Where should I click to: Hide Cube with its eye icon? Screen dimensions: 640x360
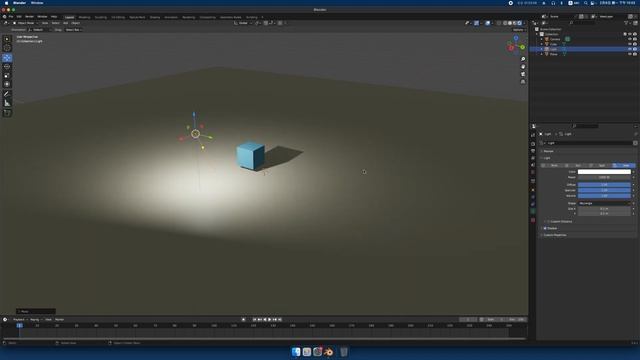point(630,44)
